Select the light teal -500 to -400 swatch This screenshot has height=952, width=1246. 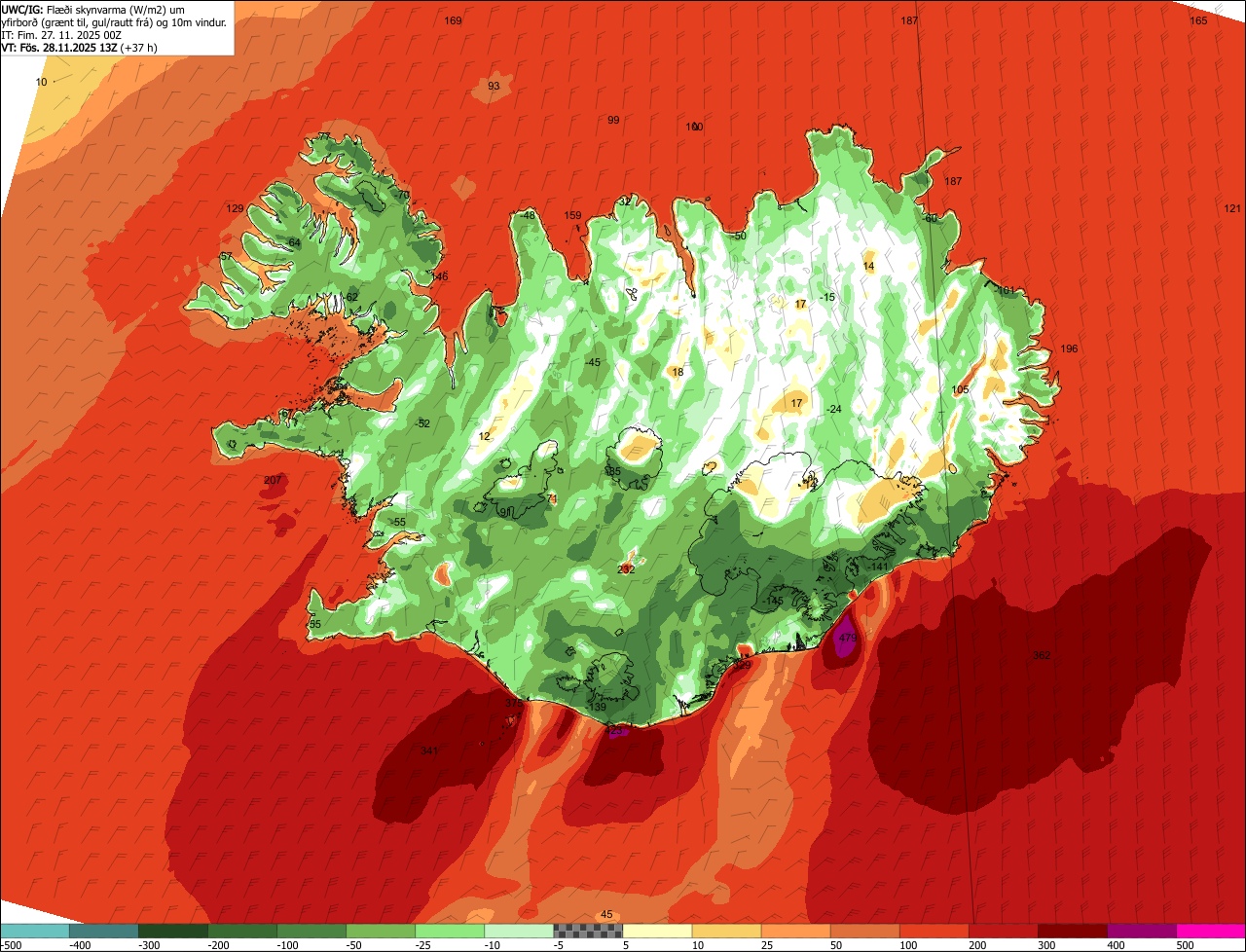(x=34, y=931)
